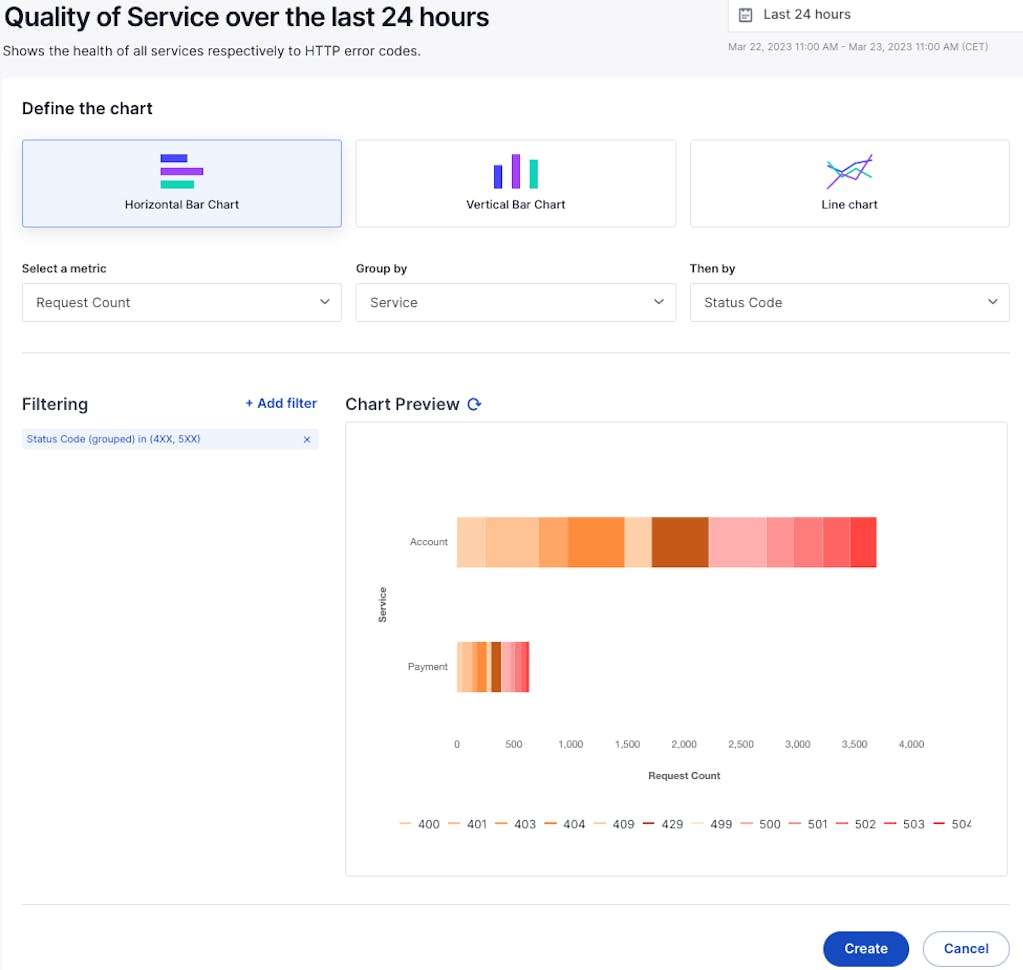
Task: Choose the Vertical Bar Chart icon
Action: pyautogui.click(x=515, y=171)
